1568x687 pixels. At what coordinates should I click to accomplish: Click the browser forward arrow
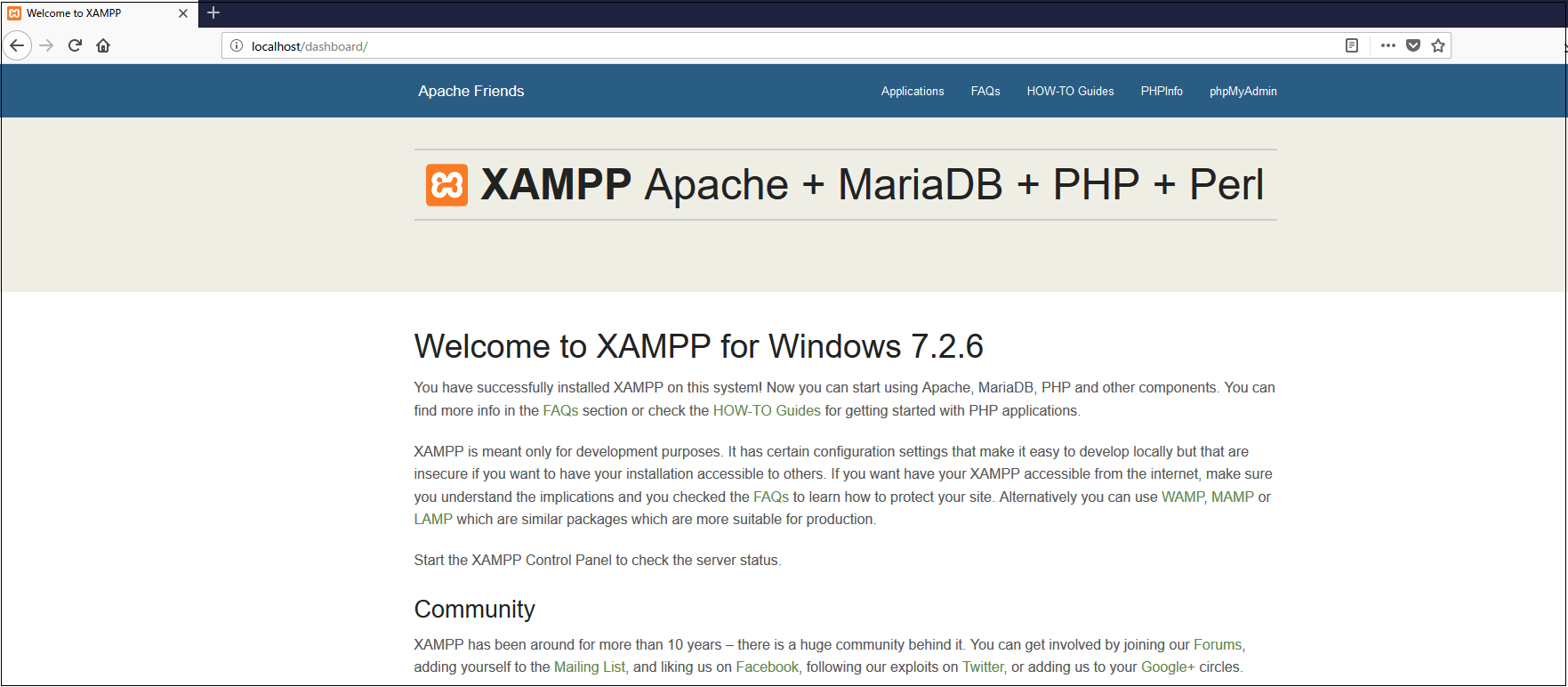[47, 45]
